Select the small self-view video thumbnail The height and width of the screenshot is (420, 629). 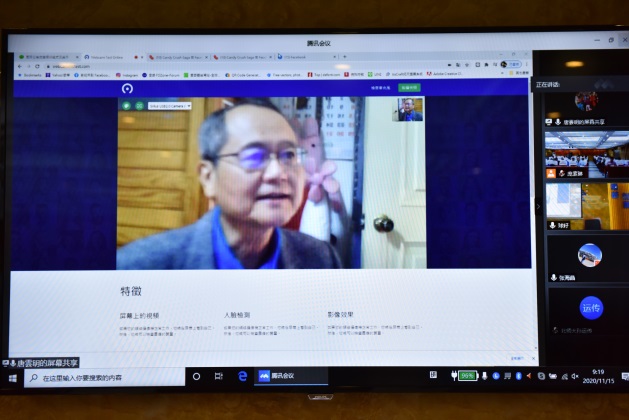409,109
